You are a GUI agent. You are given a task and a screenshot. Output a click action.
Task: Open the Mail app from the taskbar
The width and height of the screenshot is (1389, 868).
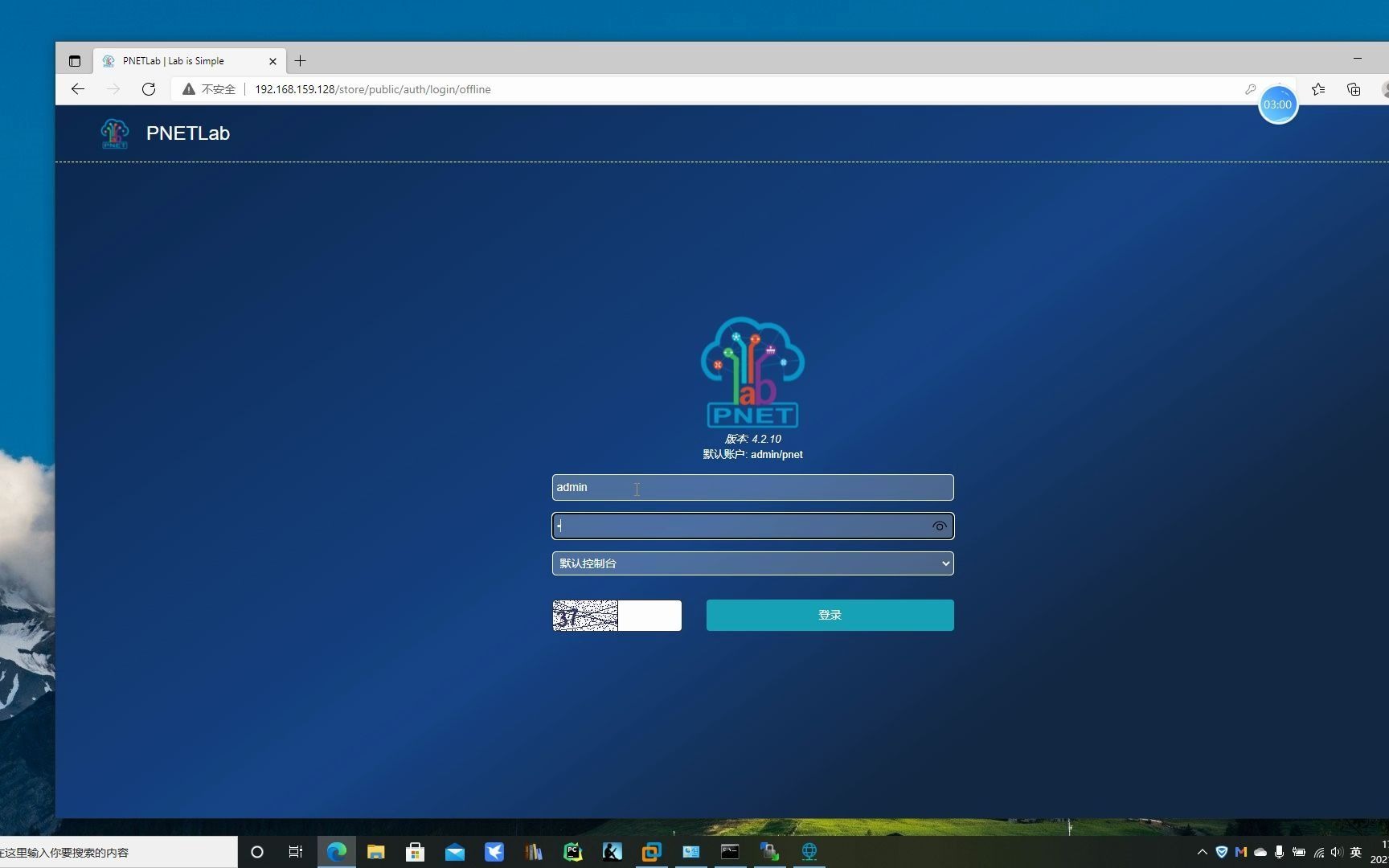[x=454, y=851]
